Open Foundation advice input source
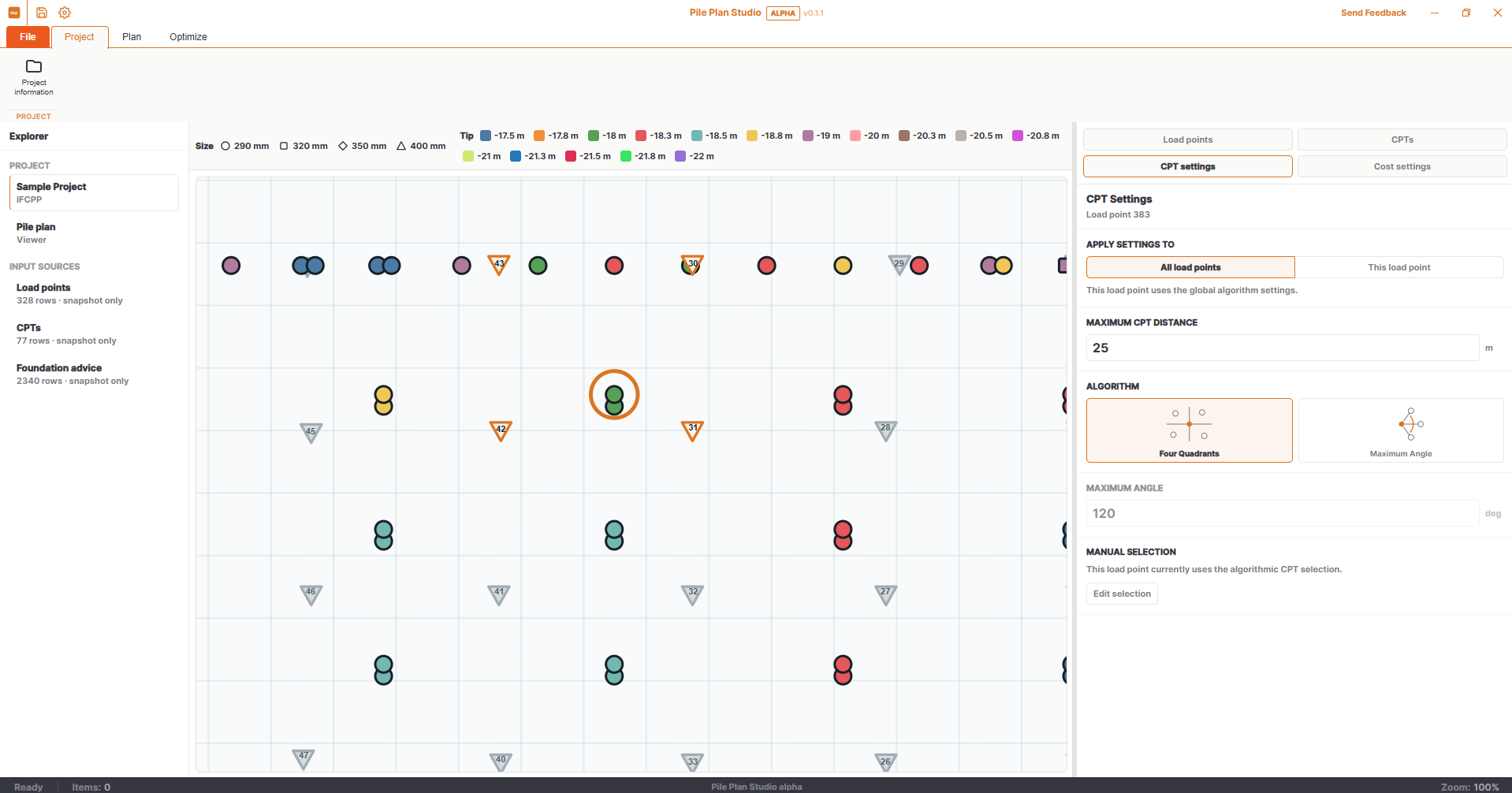The width and height of the screenshot is (1512, 793). tap(94, 374)
